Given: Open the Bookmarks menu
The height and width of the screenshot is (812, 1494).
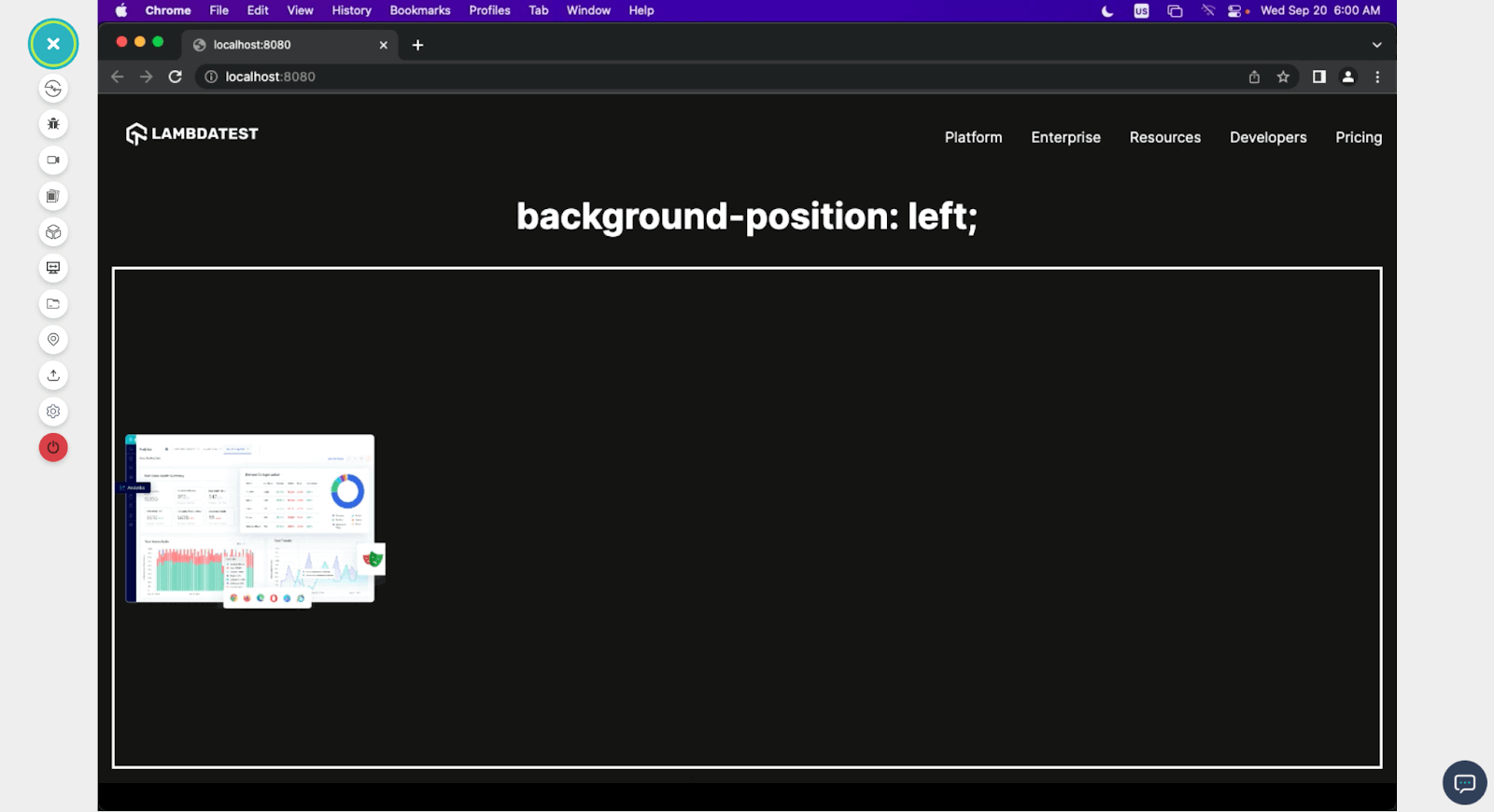Looking at the screenshot, I should (x=420, y=10).
